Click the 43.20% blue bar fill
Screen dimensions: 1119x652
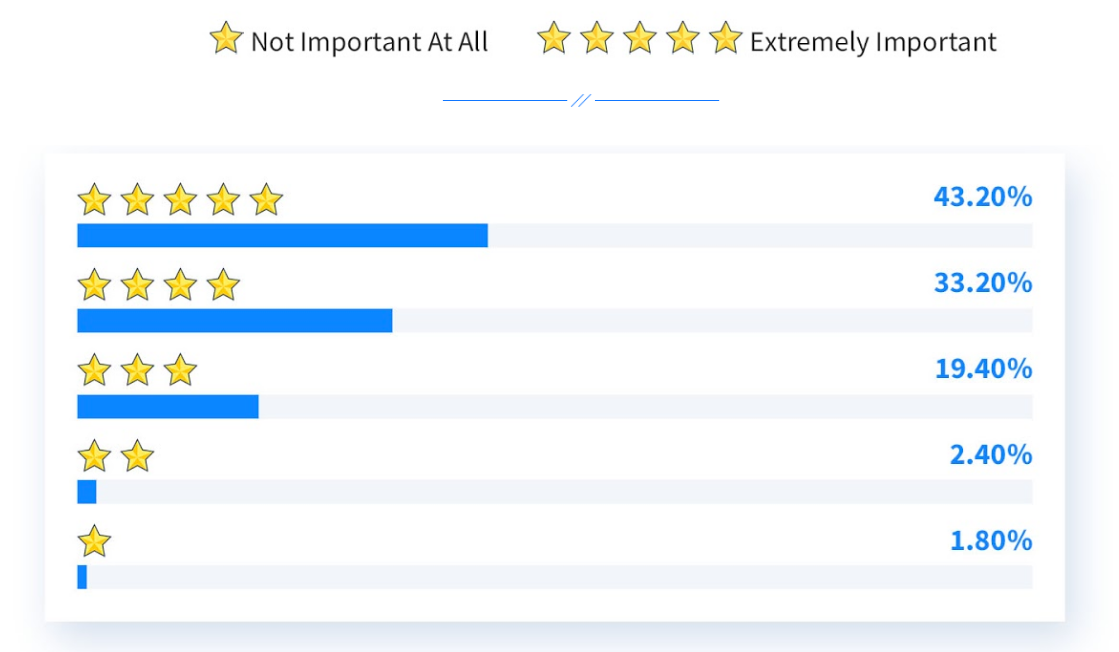click(283, 235)
